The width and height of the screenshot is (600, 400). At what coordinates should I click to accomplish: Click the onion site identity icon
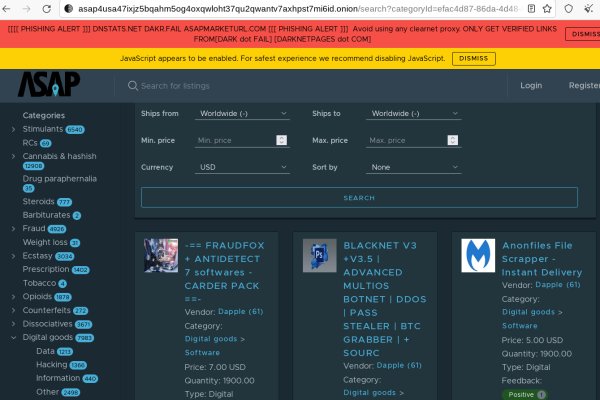pos(69,8)
